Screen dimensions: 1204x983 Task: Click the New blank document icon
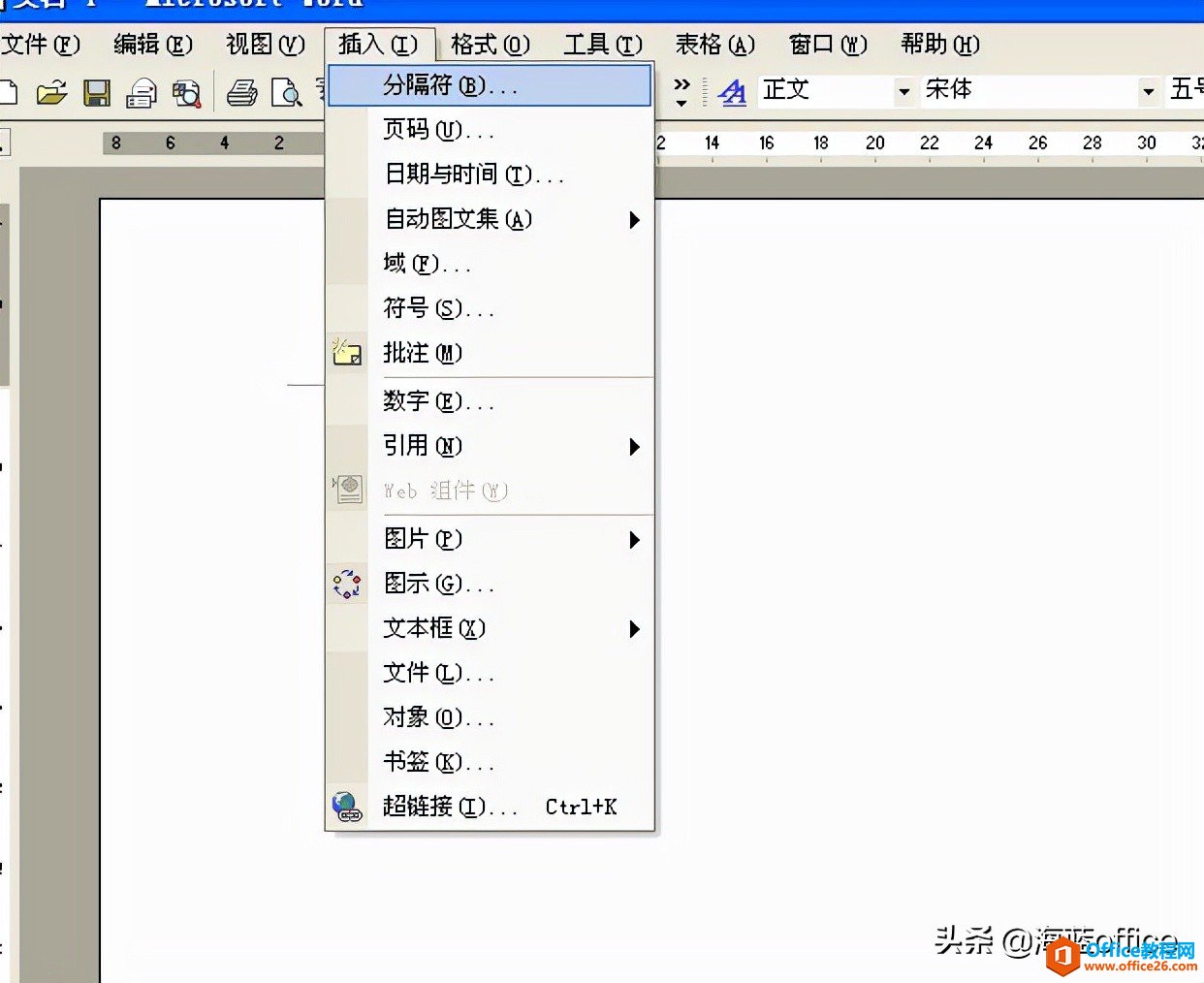8,93
